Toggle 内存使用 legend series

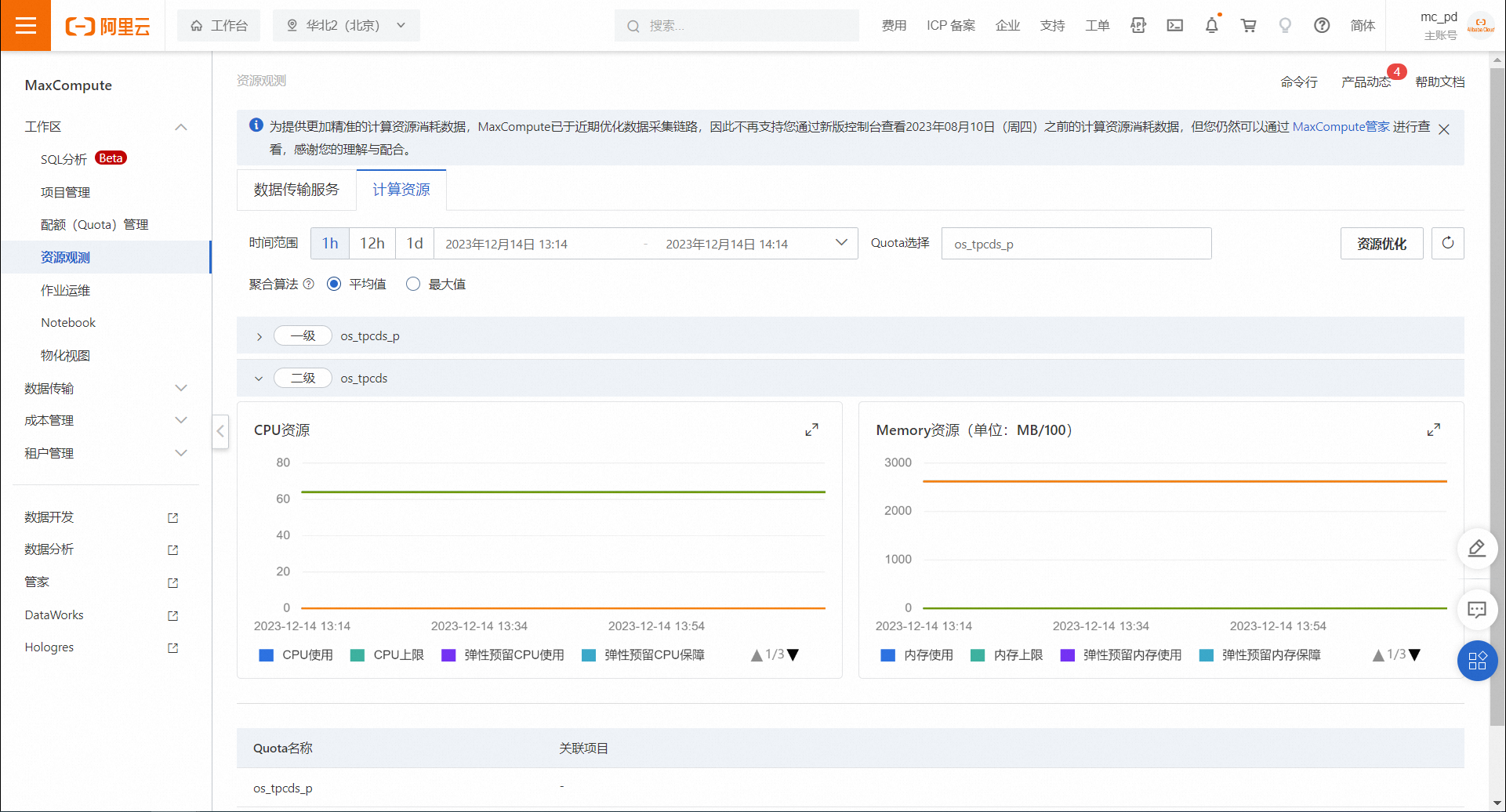pos(917,655)
